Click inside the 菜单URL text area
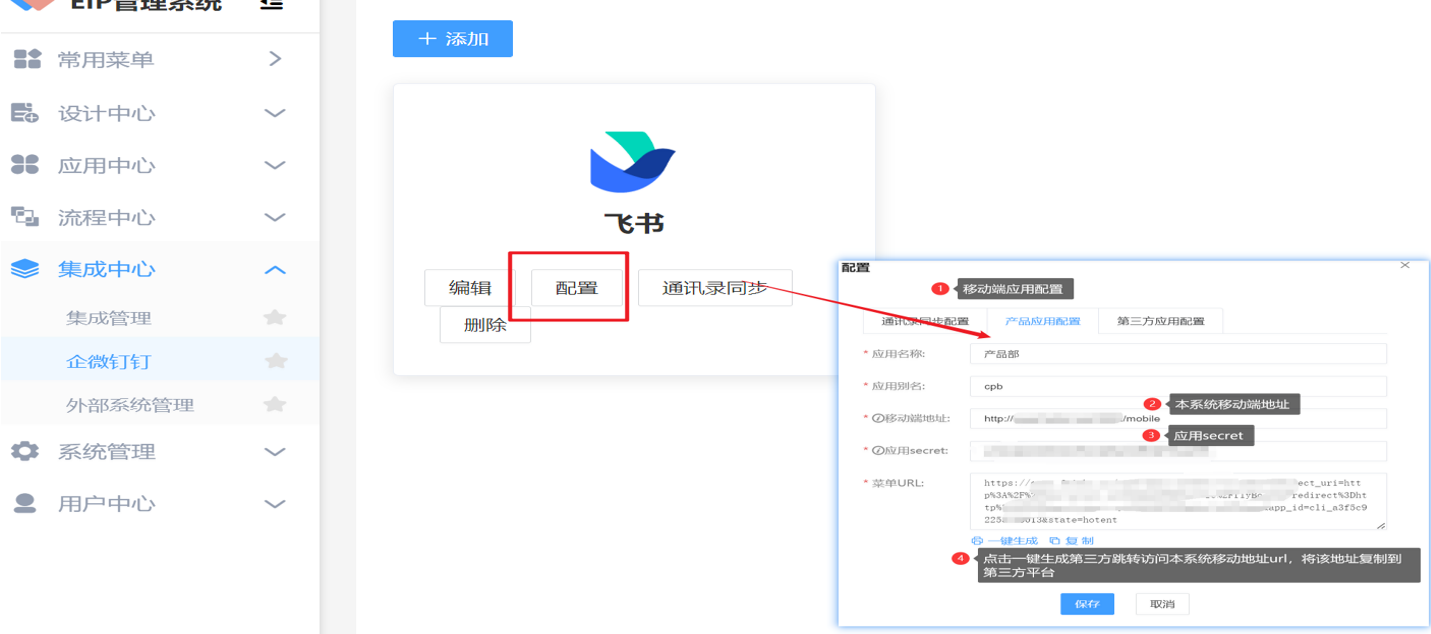The image size is (1431, 634). tap(1178, 501)
